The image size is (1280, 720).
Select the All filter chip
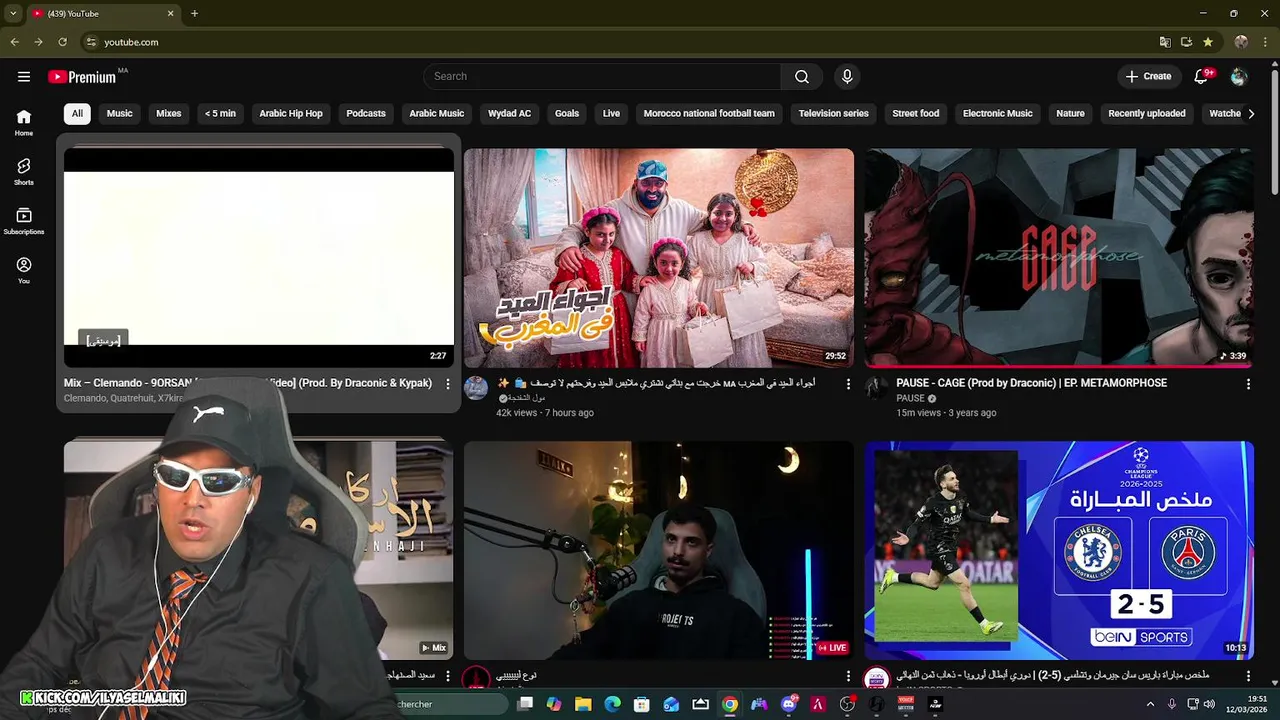pyautogui.click(x=77, y=113)
